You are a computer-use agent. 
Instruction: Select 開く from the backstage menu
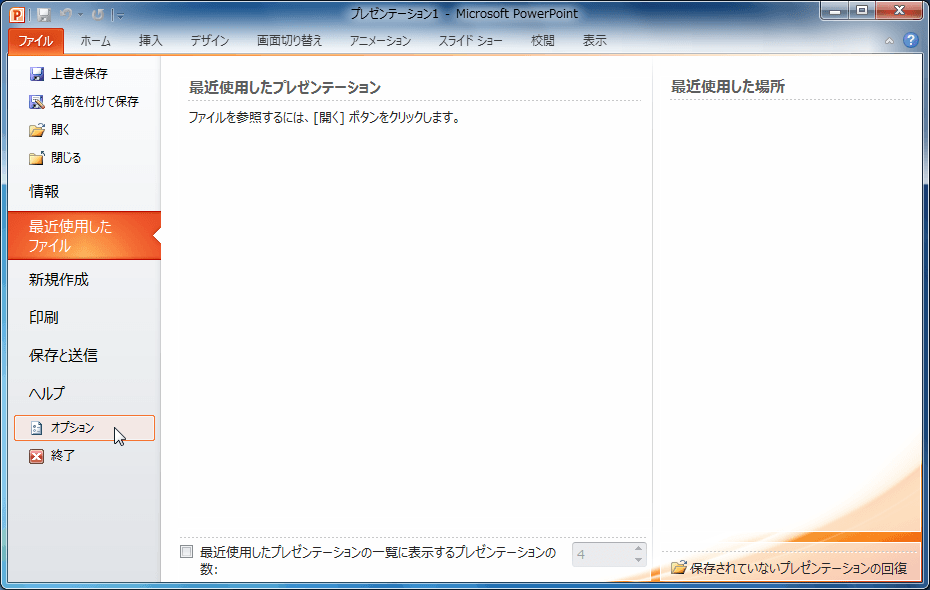[x=84, y=130]
